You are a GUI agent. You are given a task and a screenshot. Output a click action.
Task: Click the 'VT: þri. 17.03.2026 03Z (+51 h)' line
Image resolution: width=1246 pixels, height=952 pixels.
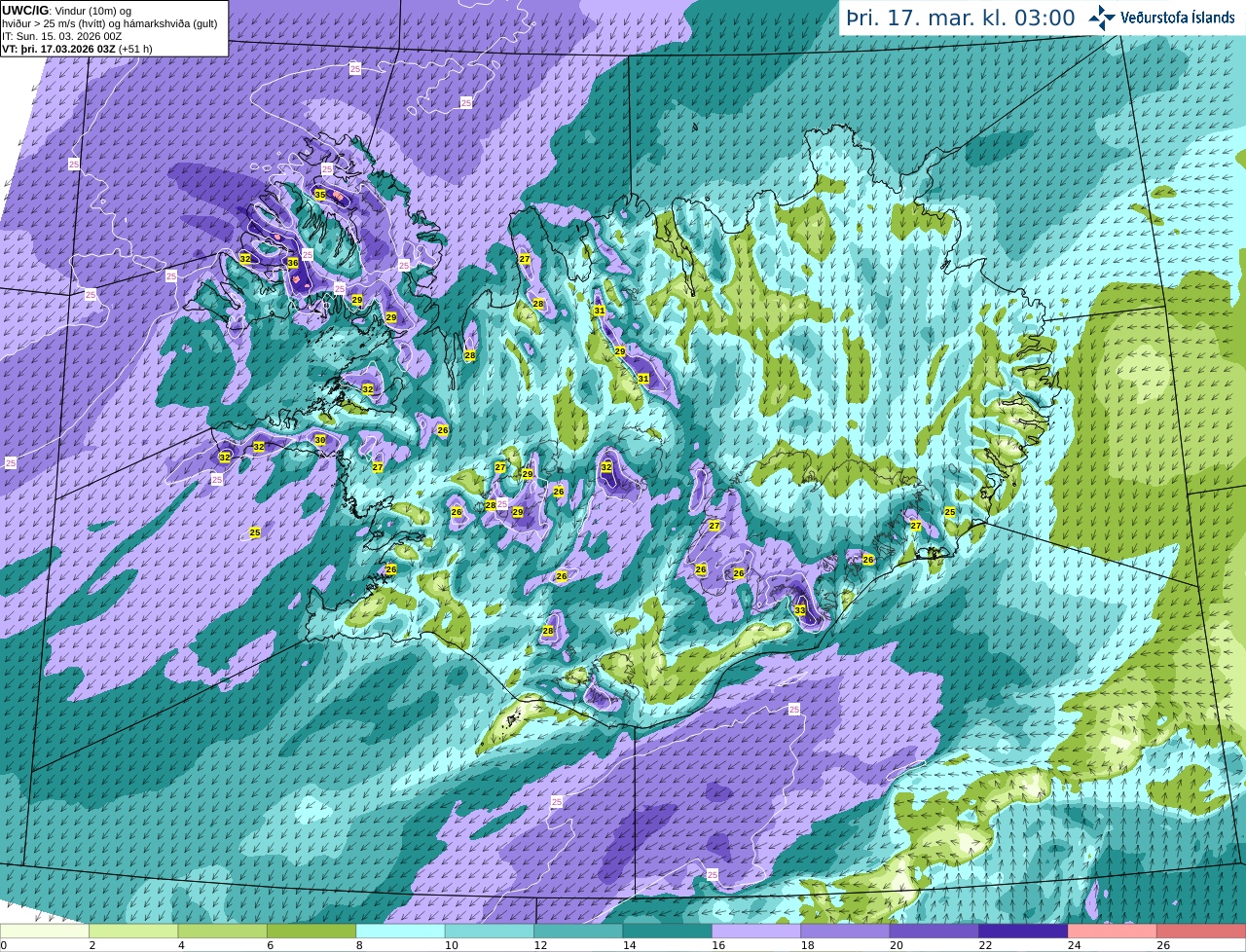click(78, 49)
